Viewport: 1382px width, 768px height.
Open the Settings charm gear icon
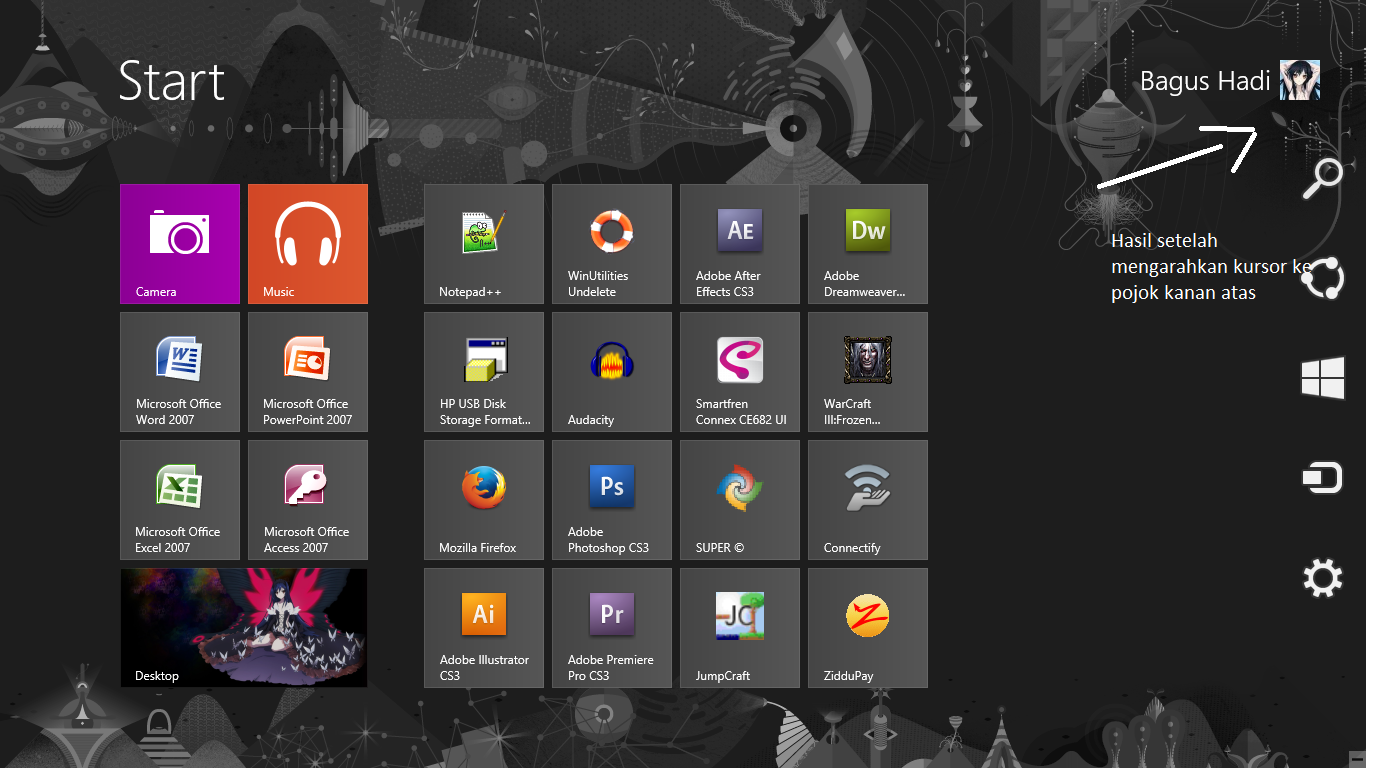(1322, 577)
